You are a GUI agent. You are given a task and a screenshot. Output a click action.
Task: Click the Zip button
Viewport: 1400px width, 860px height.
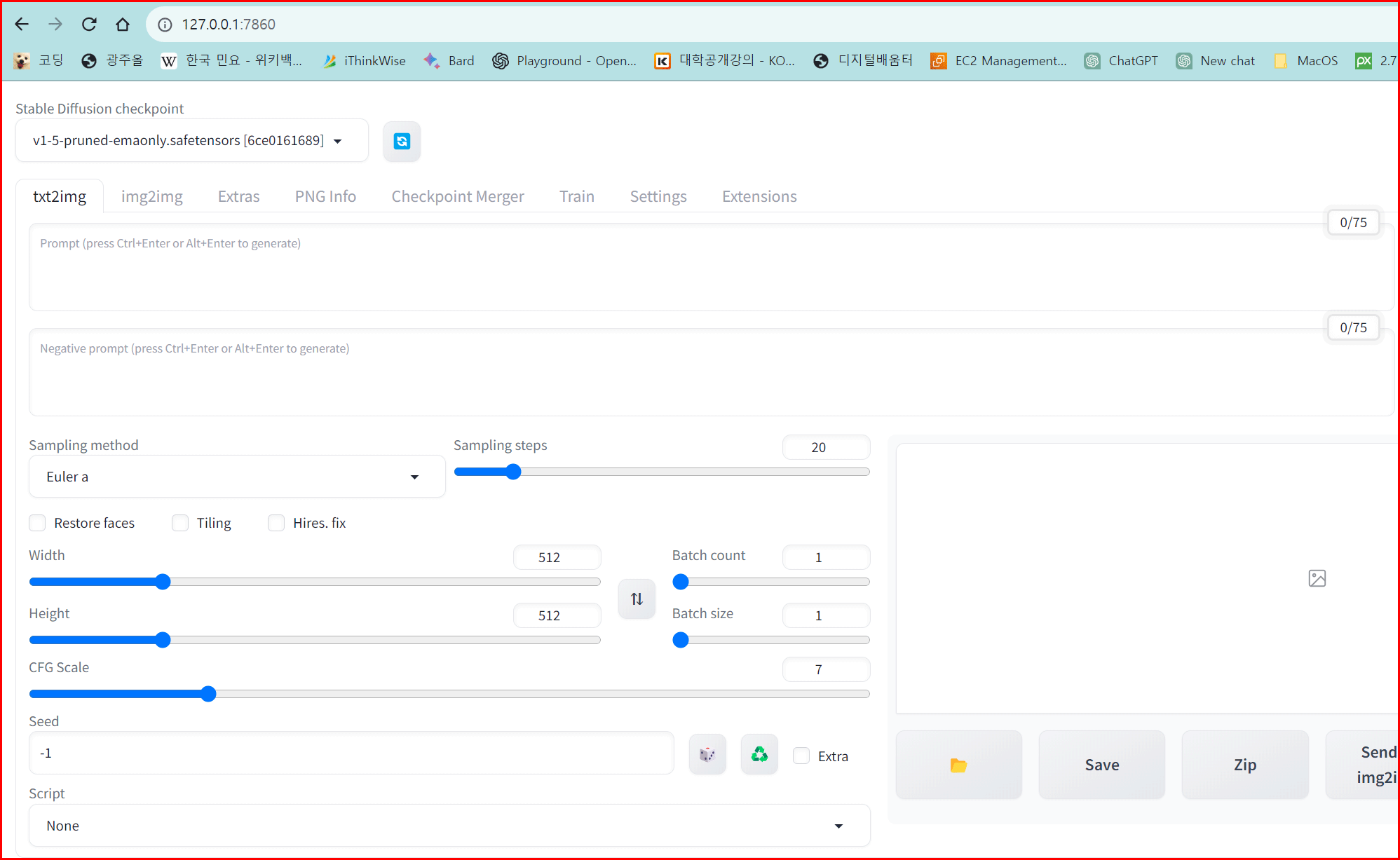coord(1244,765)
